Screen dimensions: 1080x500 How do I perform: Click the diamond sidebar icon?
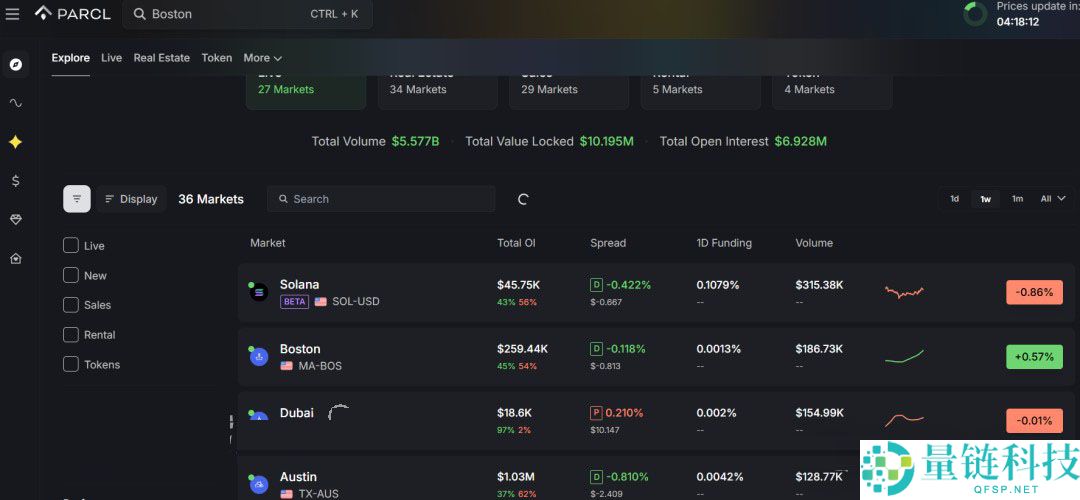15,219
